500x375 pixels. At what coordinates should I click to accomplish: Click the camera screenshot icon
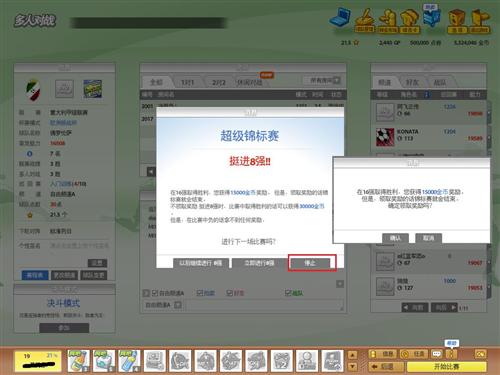point(480,354)
